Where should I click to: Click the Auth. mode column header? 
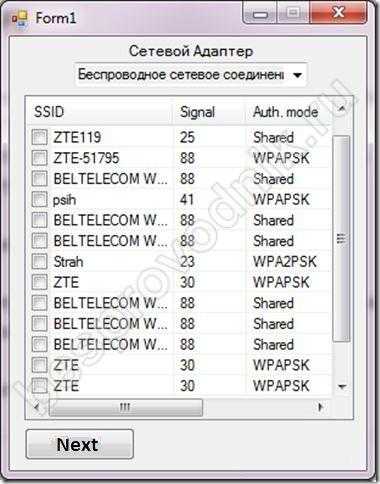[x=289, y=112]
